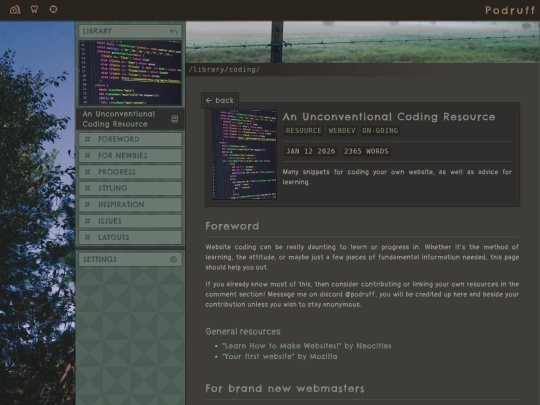Image resolution: width=540 pixels, height=405 pixels.
Task: Click the JAN 12 2026 date label
Action: 311,151
